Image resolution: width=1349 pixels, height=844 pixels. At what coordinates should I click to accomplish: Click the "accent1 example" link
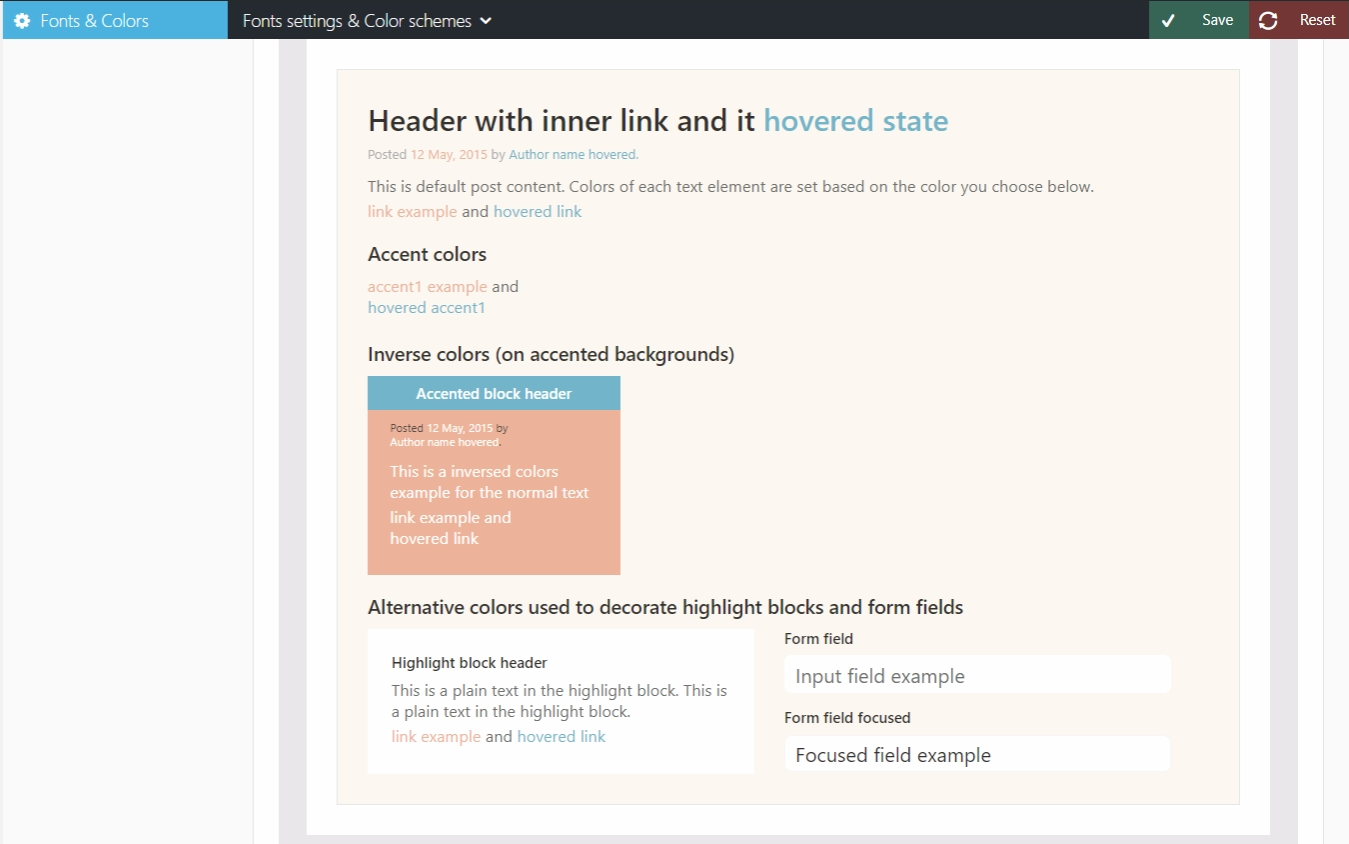(x=427, y=287)
